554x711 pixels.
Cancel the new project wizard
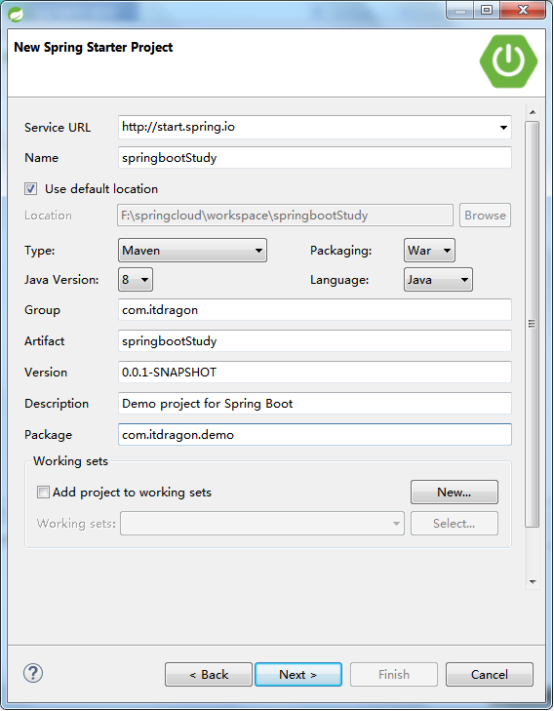tap(489, 674)
